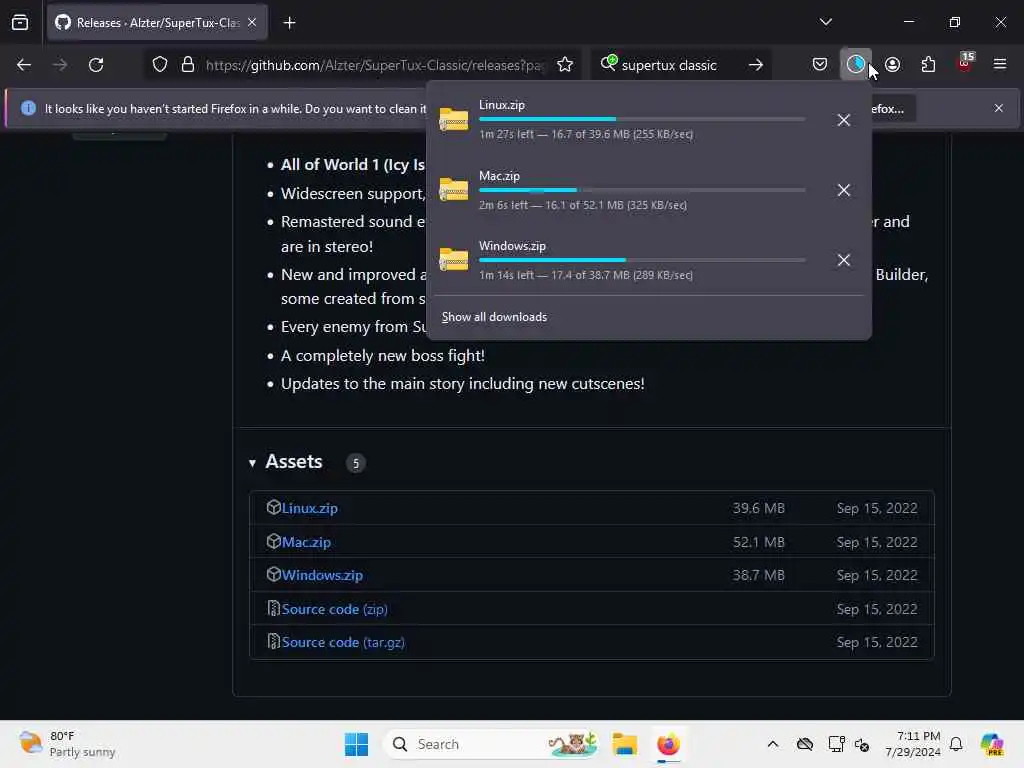Dismiss the Firefox refresh notification bar

point(999,108)
